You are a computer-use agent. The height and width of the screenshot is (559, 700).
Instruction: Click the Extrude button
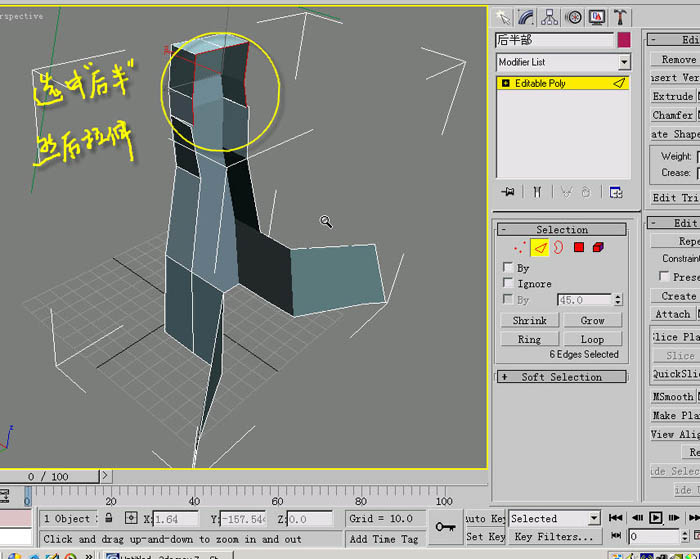[673, 96]
